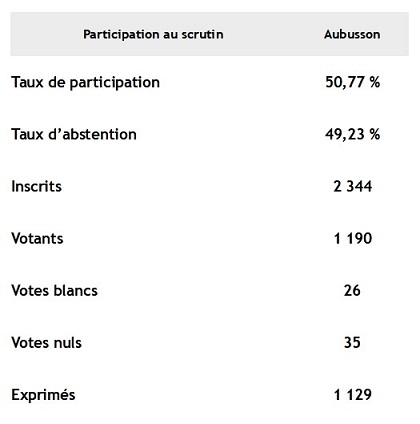Click the 35 votes nuls value
Screen dimensions: 420x424
click(x=352, y=343)
